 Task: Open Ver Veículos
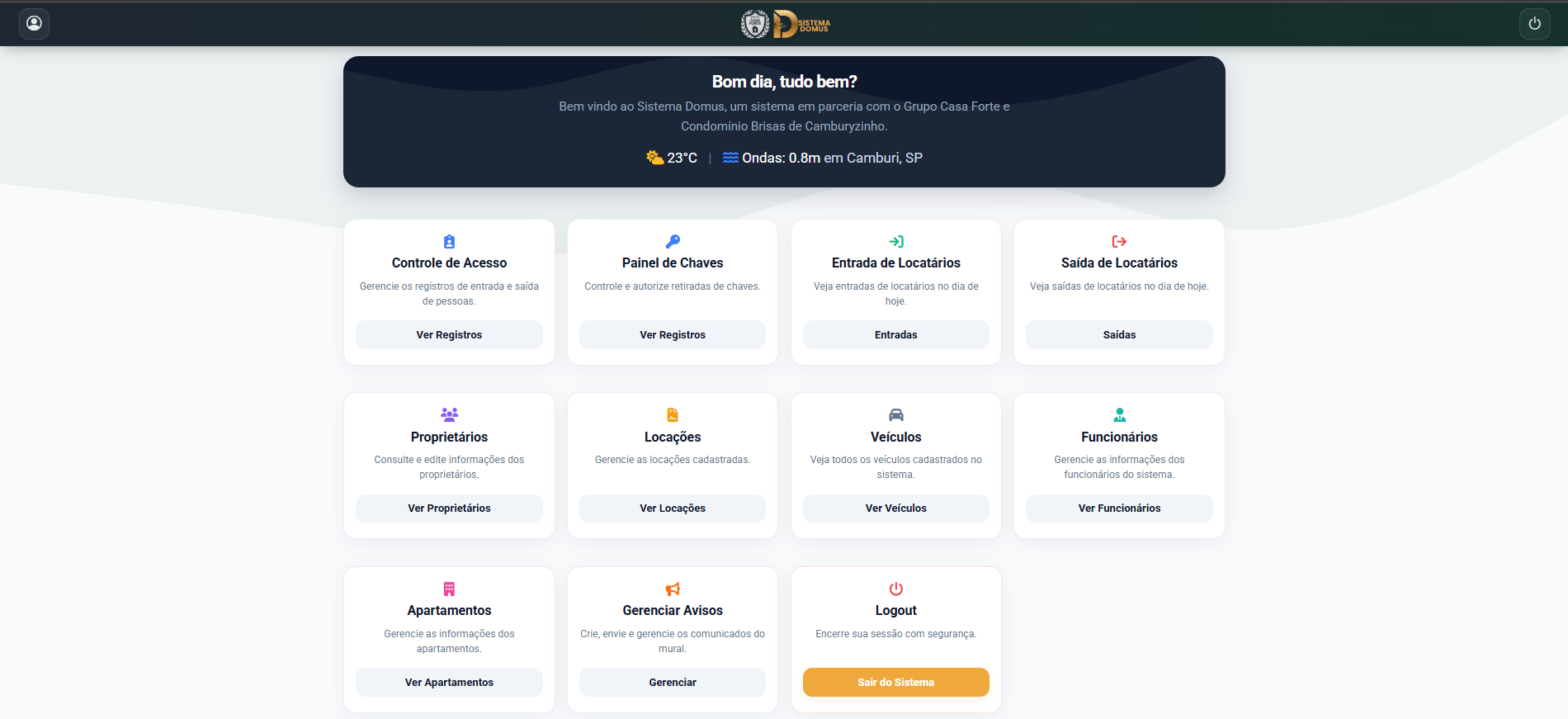(x=896, y=509)
